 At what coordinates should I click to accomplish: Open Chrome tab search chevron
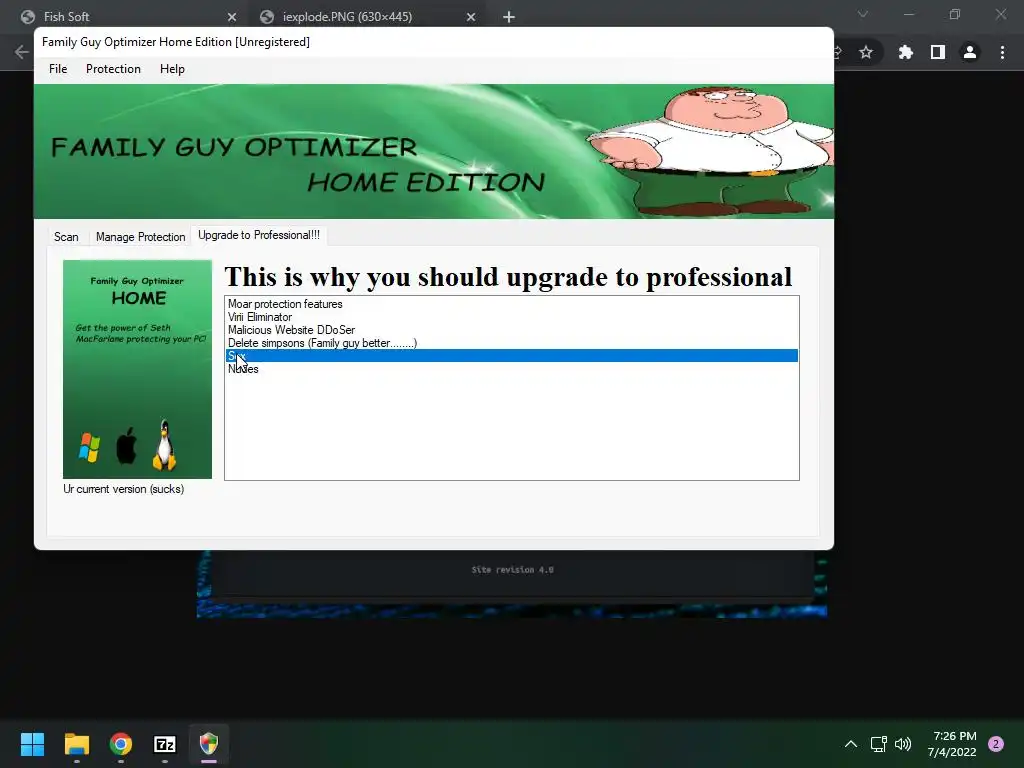click(x=863, y=14)
